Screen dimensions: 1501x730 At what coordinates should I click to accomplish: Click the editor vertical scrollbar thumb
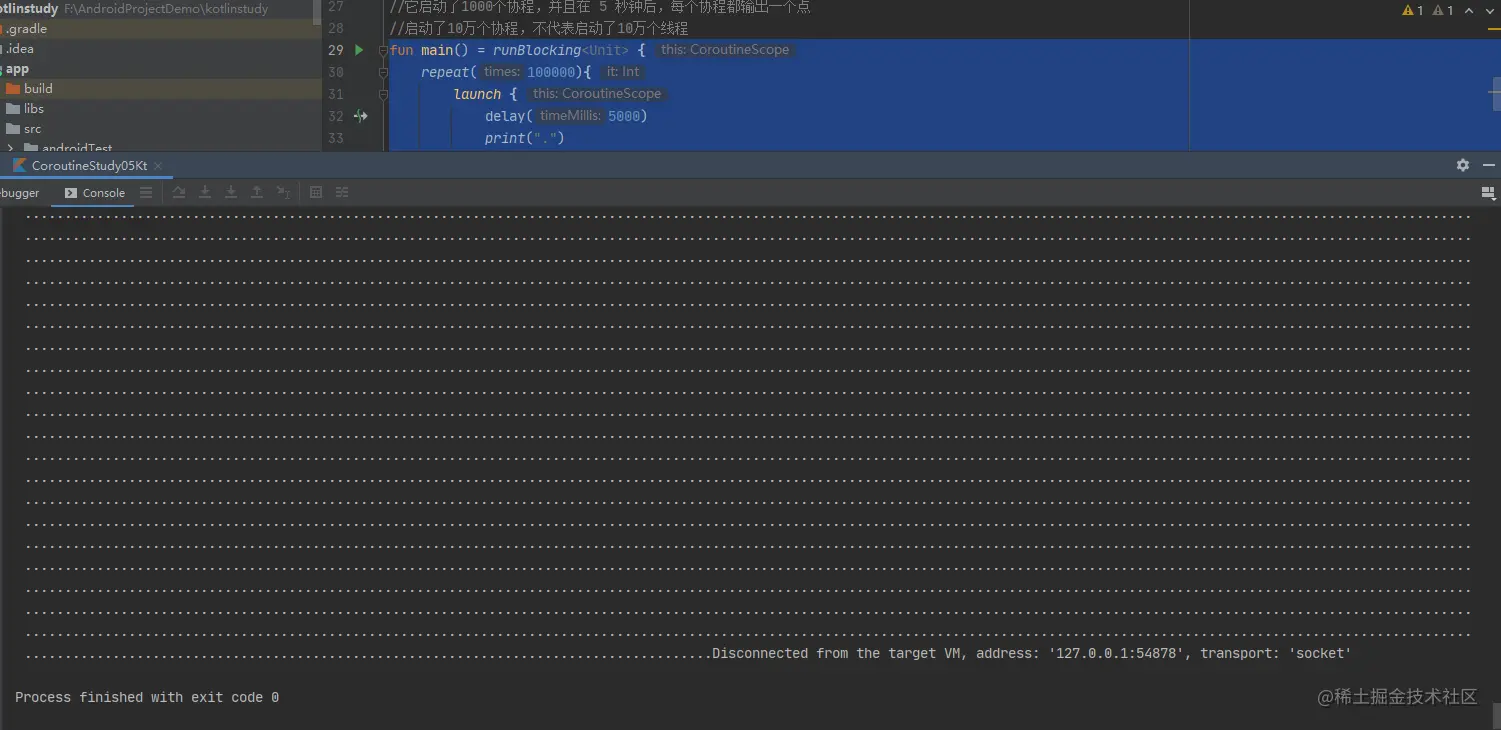(1496, 96)
